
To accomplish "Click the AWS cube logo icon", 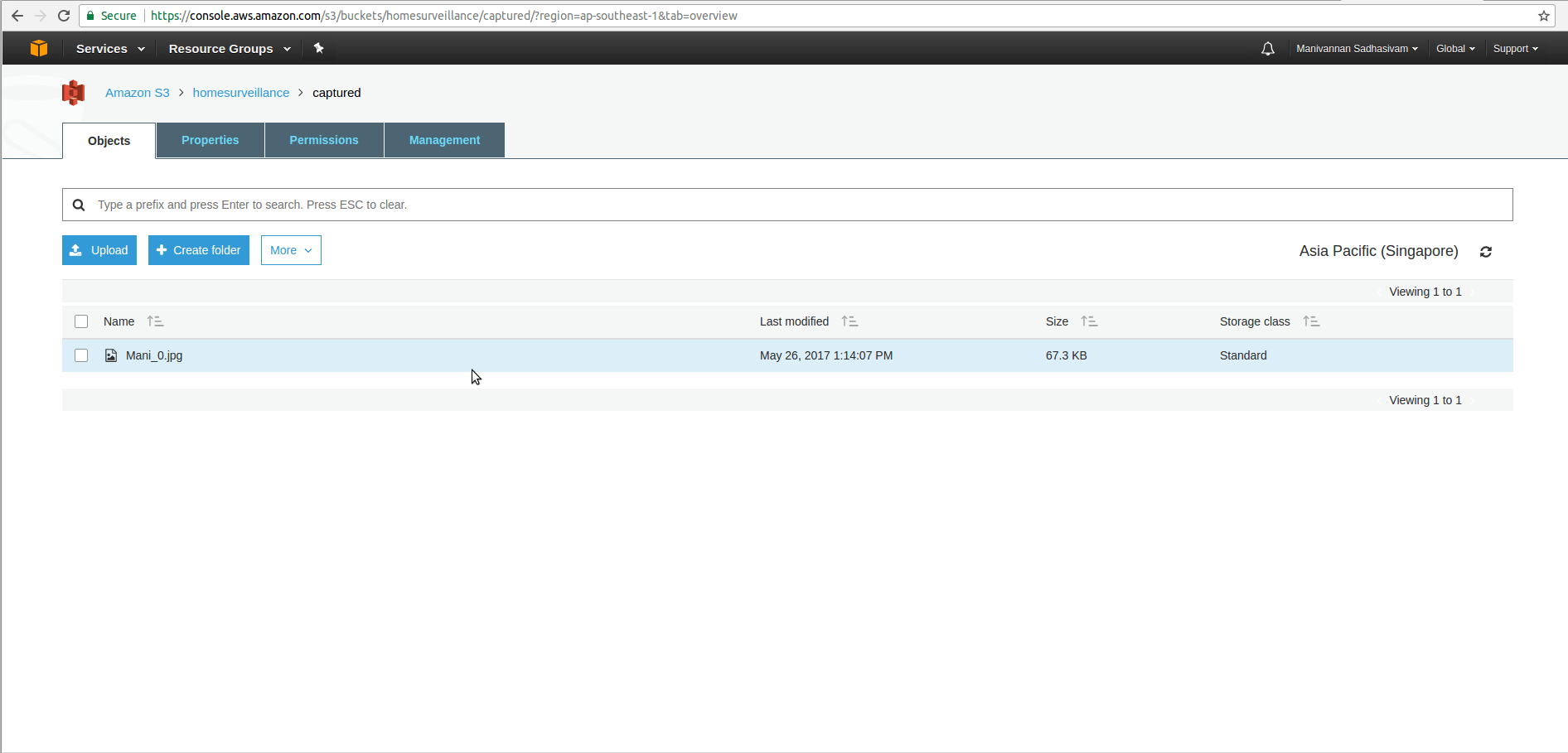I will coord(38,48).
